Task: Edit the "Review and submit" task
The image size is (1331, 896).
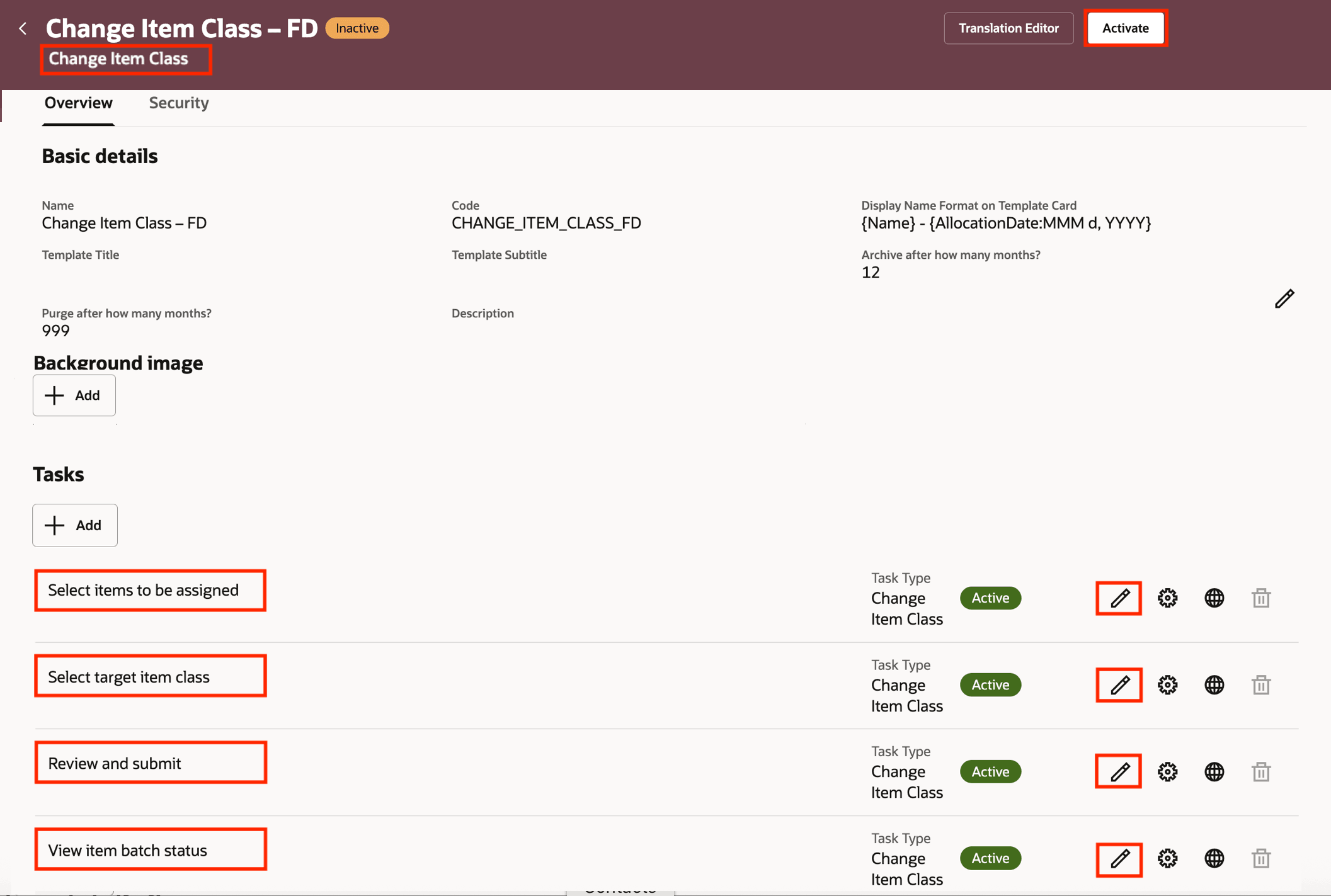Action: tap(1118, 771)
